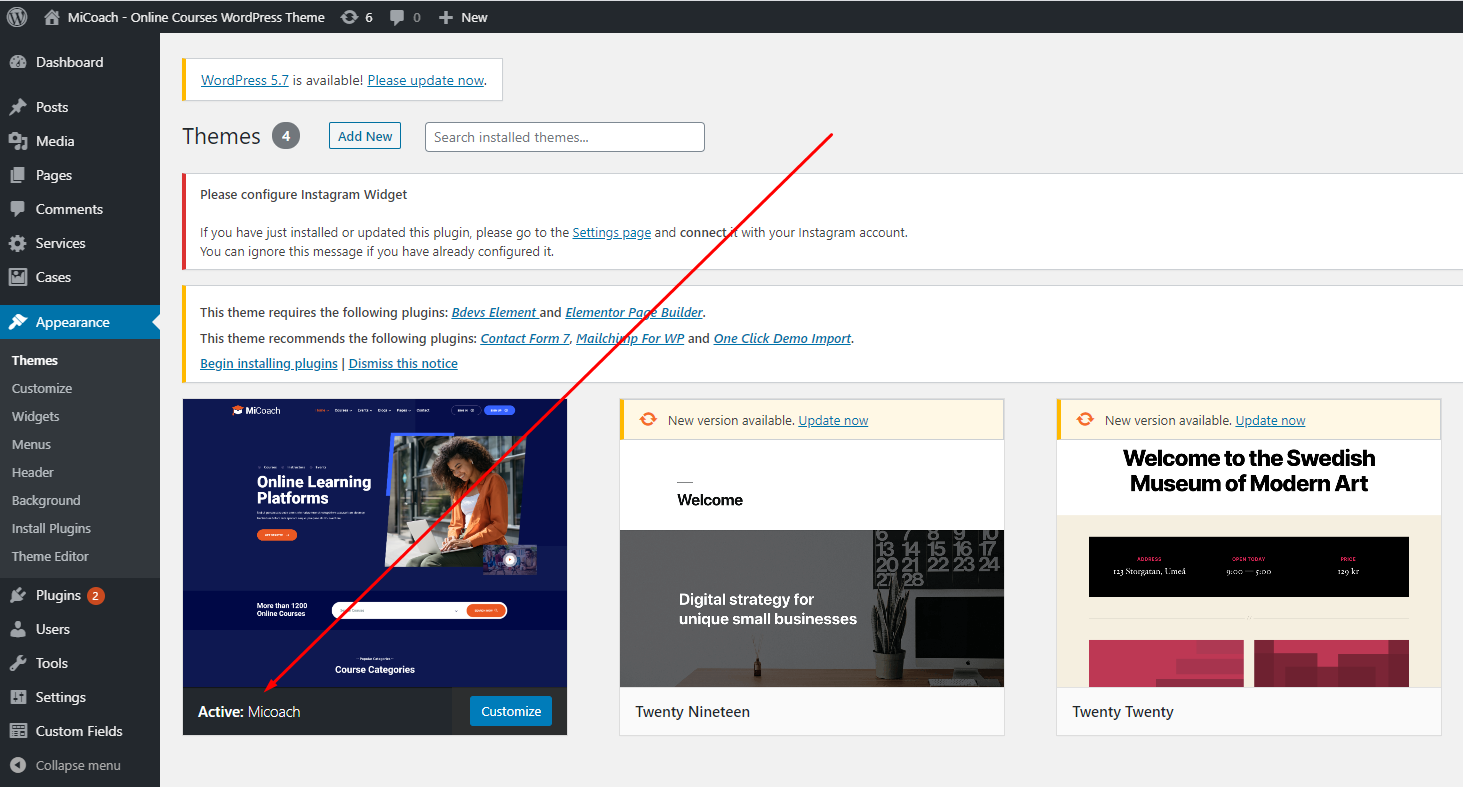Click the Add New theme button

point(365,136)
